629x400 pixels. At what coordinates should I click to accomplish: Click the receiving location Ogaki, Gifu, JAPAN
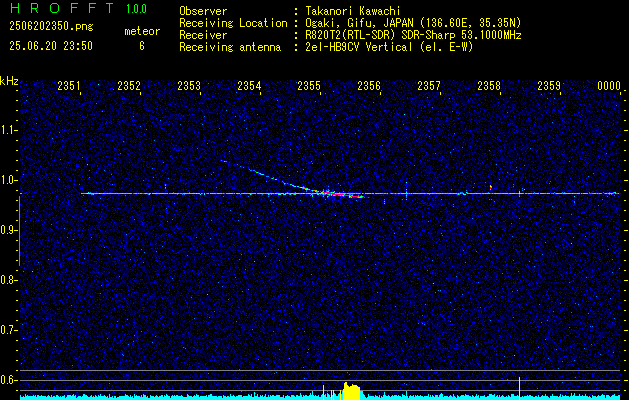pos(359,23)
